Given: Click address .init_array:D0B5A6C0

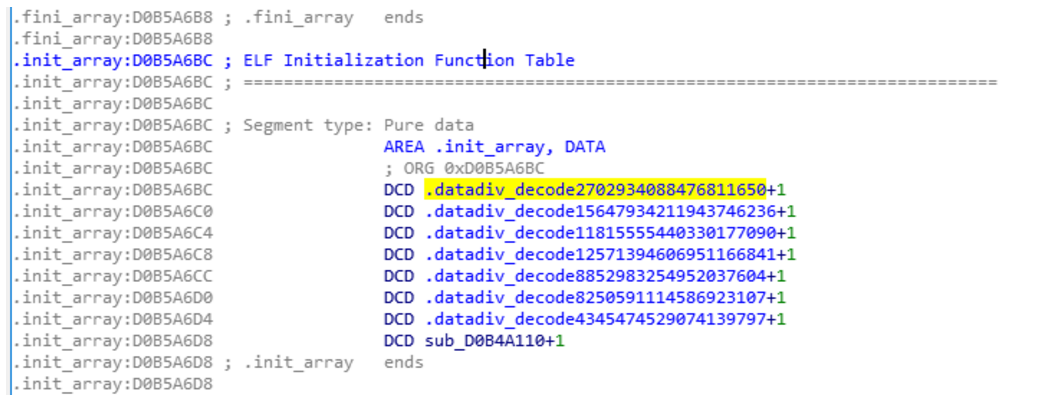Looking at the screenshot, I should [x=113, y=212].
